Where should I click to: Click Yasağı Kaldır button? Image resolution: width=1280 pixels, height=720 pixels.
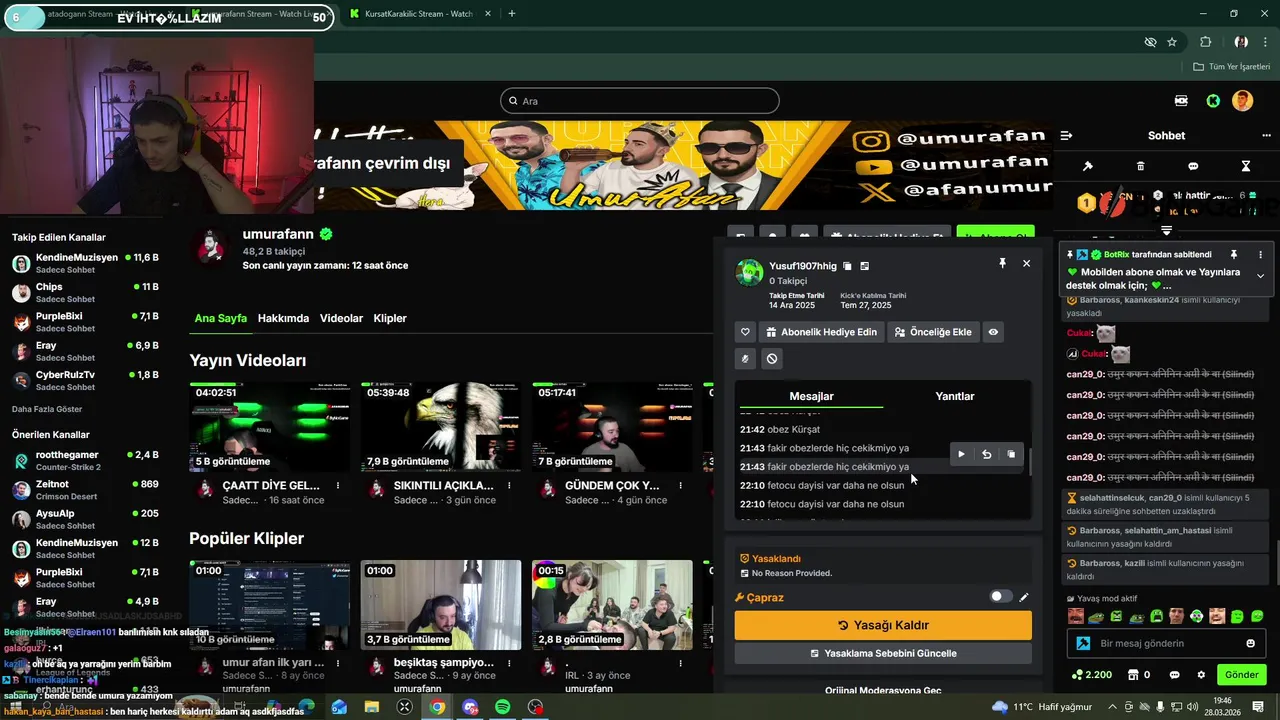pyautogui.click(x=883, y=625)
